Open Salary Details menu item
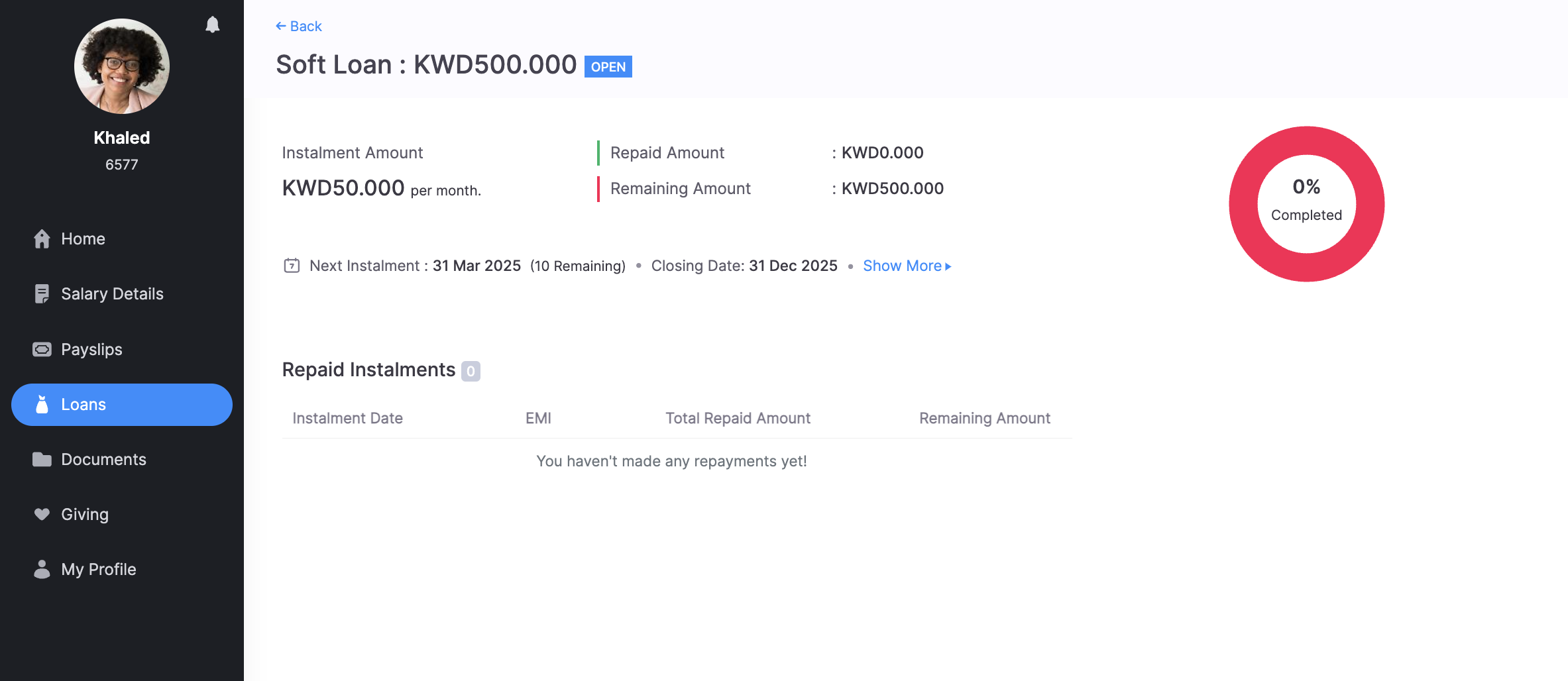 tap(112, 293)
